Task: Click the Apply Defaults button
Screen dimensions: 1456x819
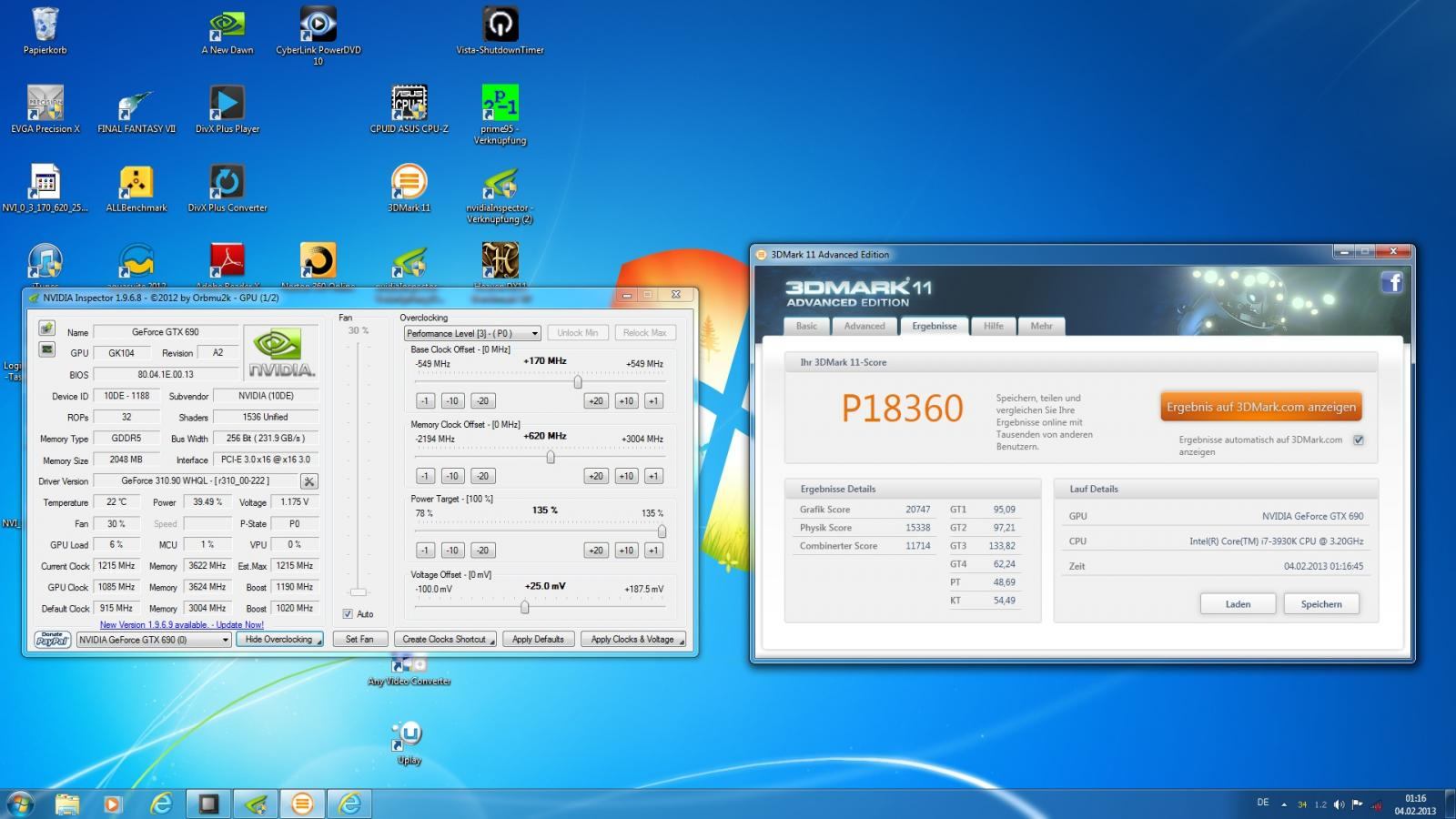Action: (x=538, y=639)
